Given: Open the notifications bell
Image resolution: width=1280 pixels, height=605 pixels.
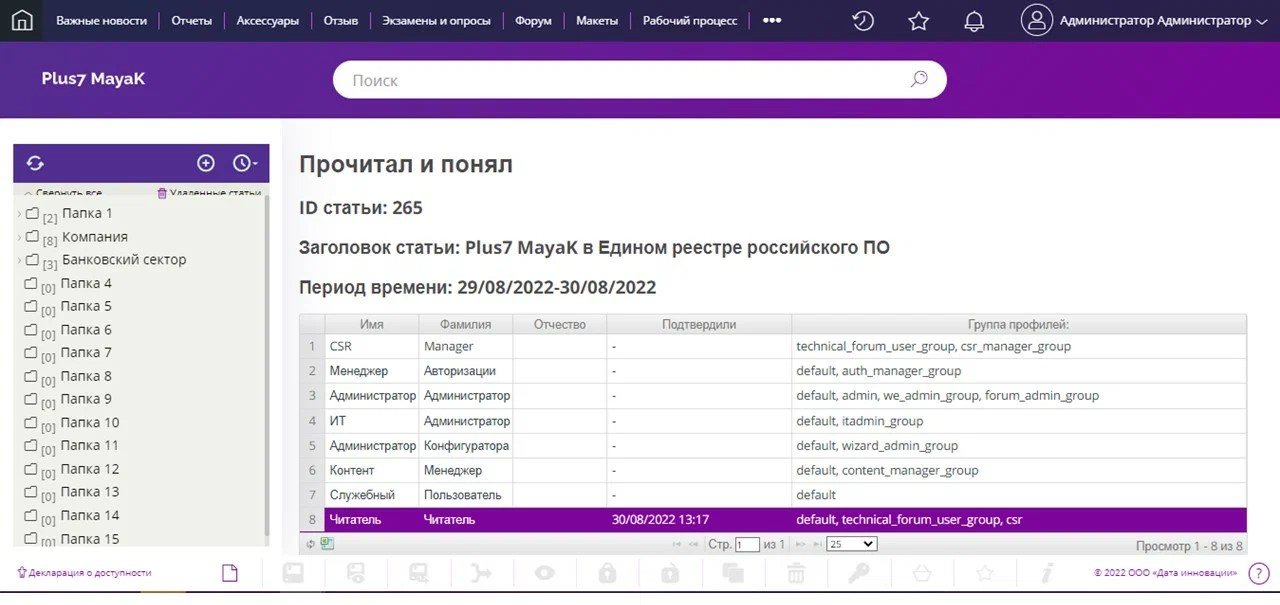Looking at the screenshot, I should 973,21.
